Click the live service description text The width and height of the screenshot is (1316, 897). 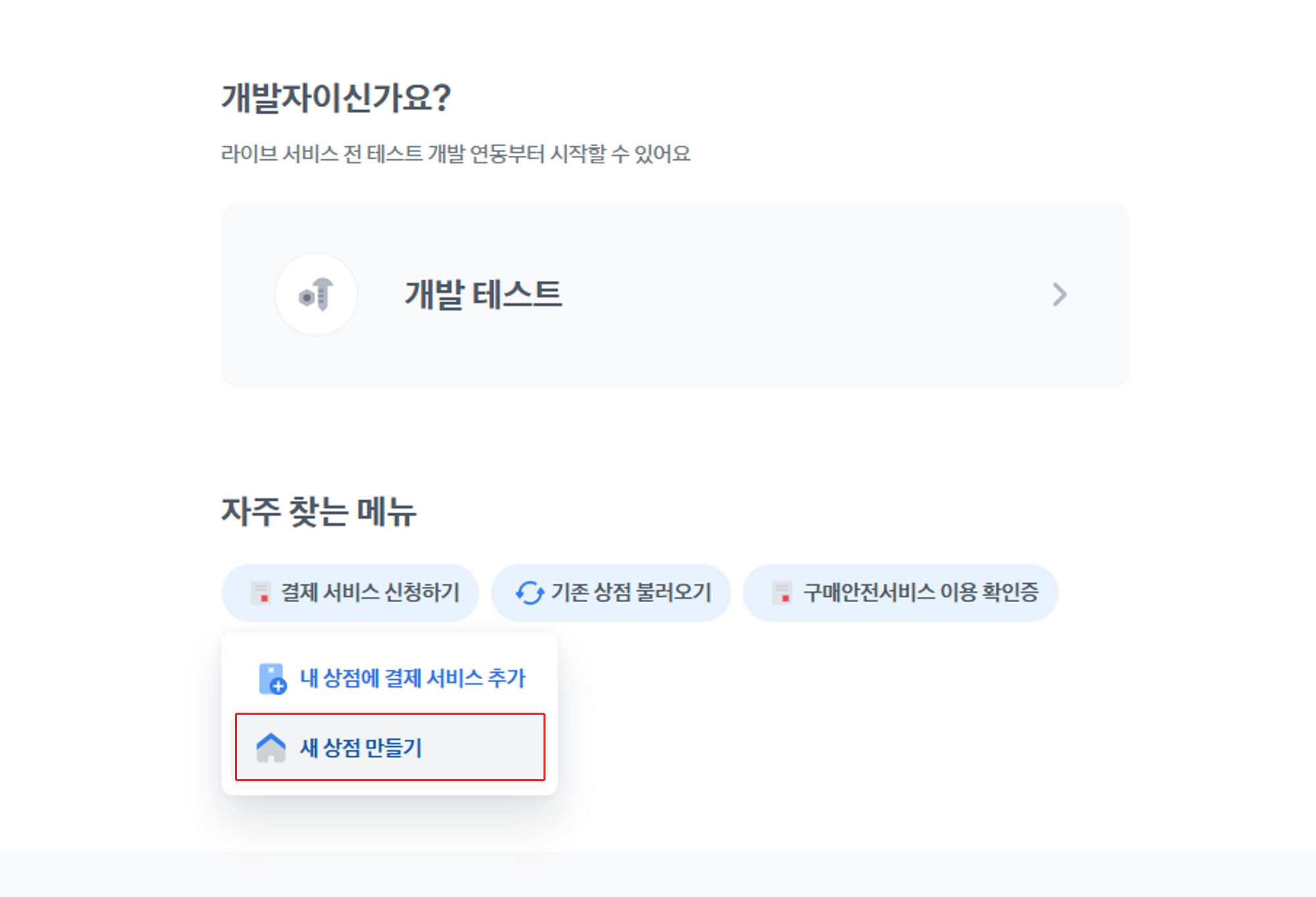[457, 154]
